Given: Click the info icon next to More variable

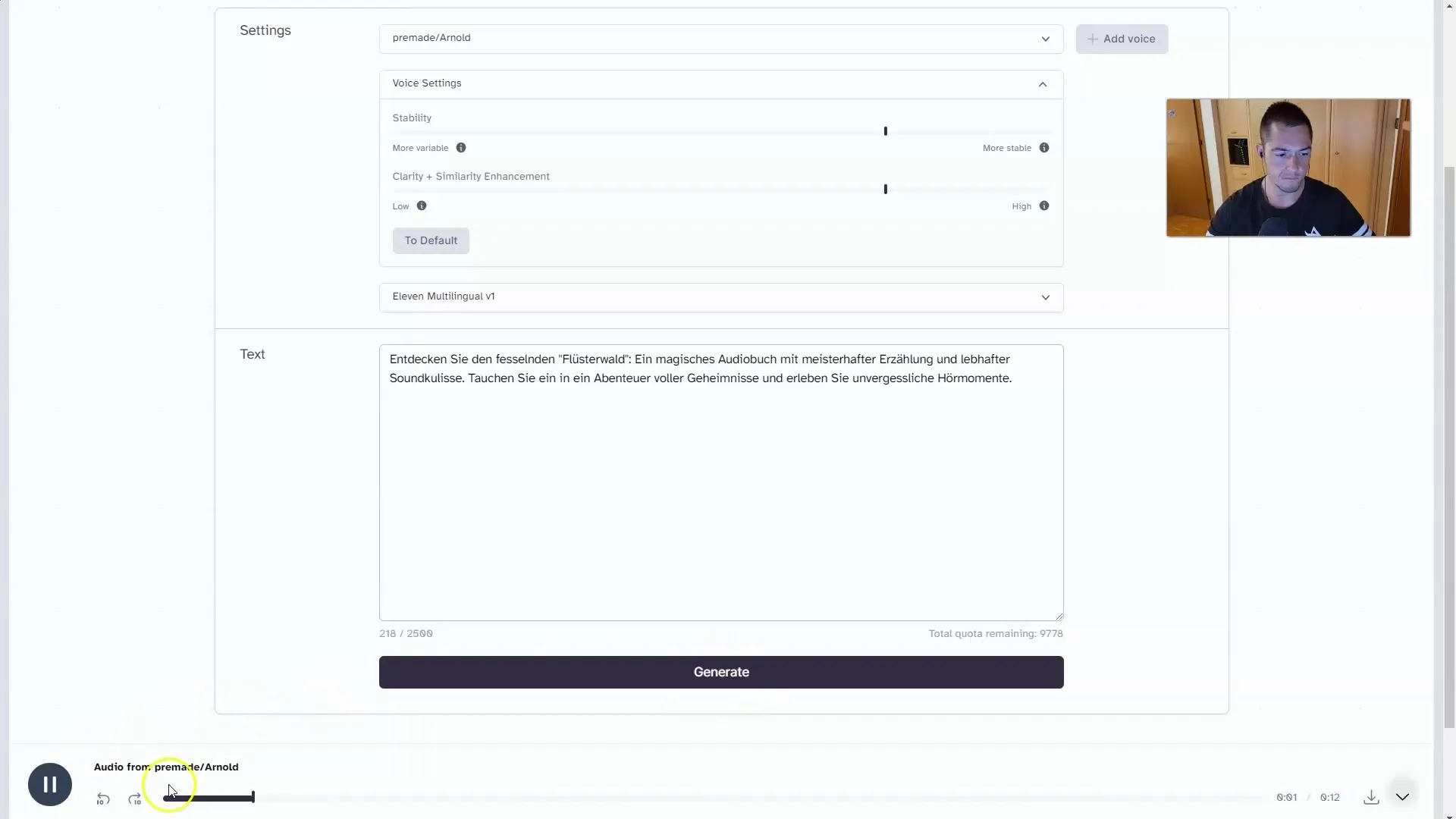Looking at the screenshot, I should point(461,148).
